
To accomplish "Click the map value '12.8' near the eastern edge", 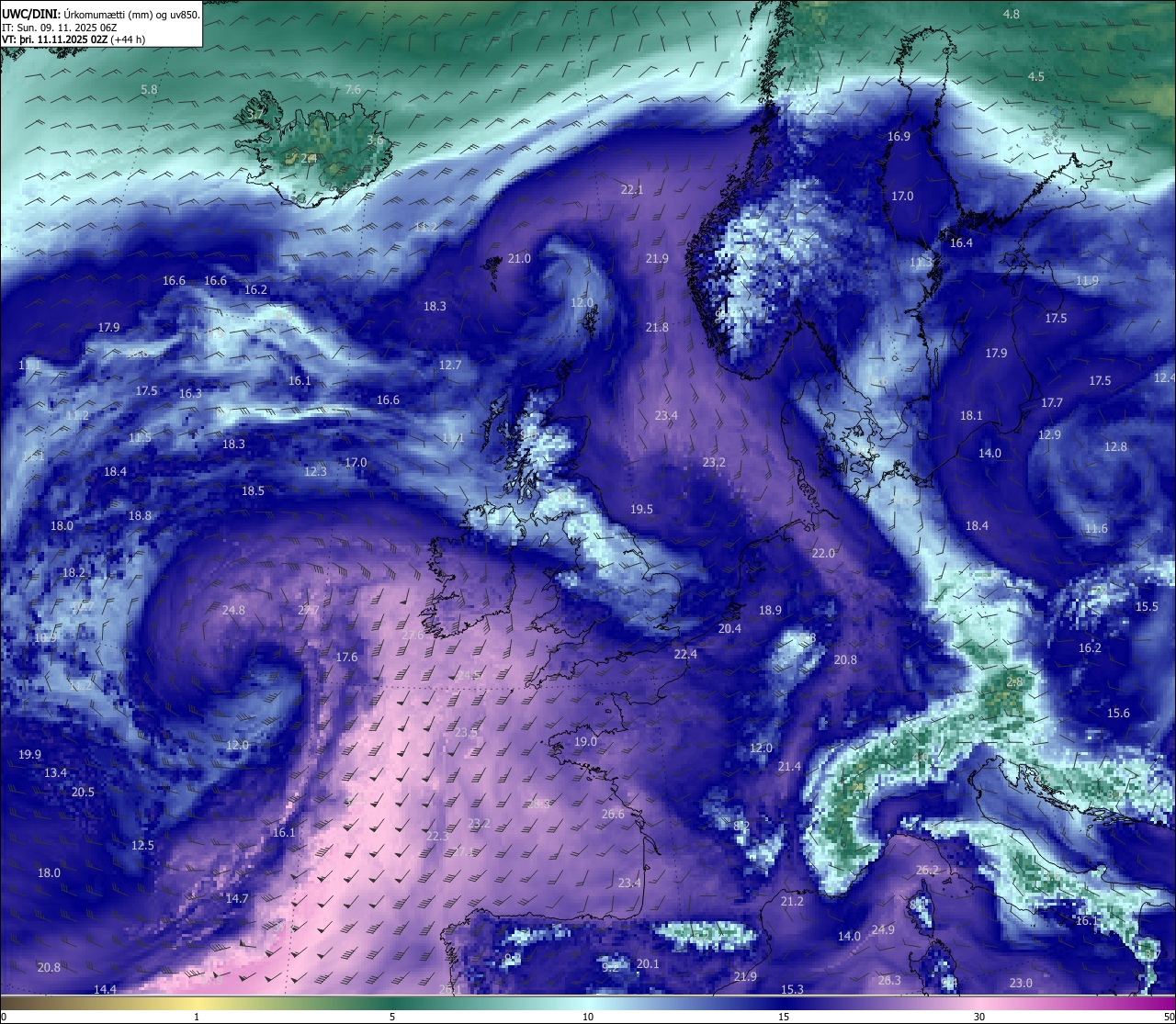I will (x=1115, y=447).
